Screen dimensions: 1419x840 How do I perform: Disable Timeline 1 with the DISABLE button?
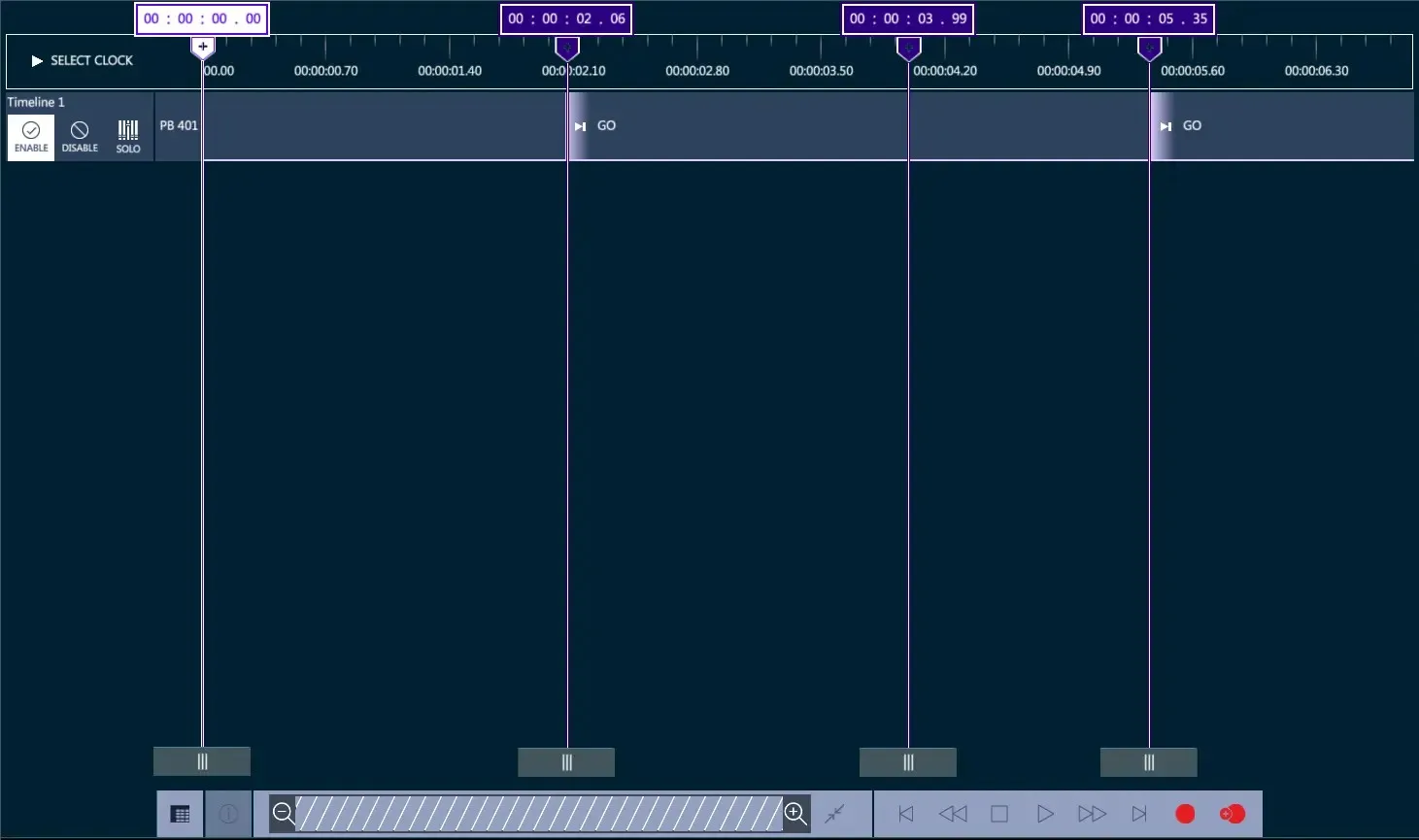click(x=80, y=137)
